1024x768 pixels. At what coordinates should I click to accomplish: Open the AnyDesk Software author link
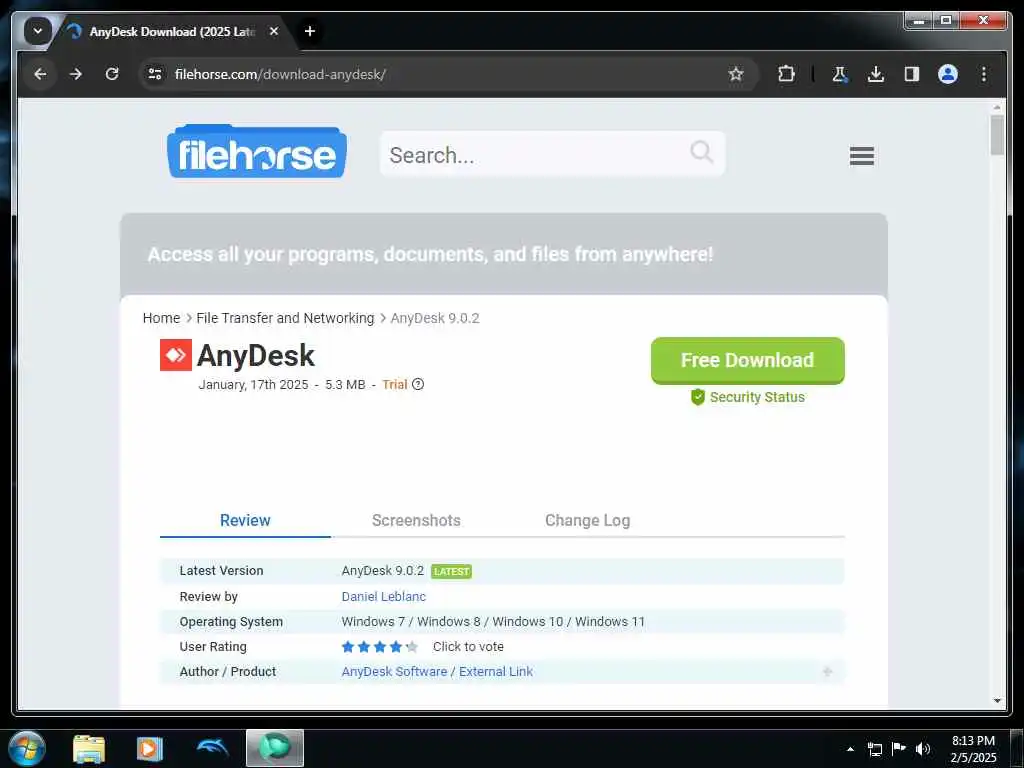(x=394, y=671)
